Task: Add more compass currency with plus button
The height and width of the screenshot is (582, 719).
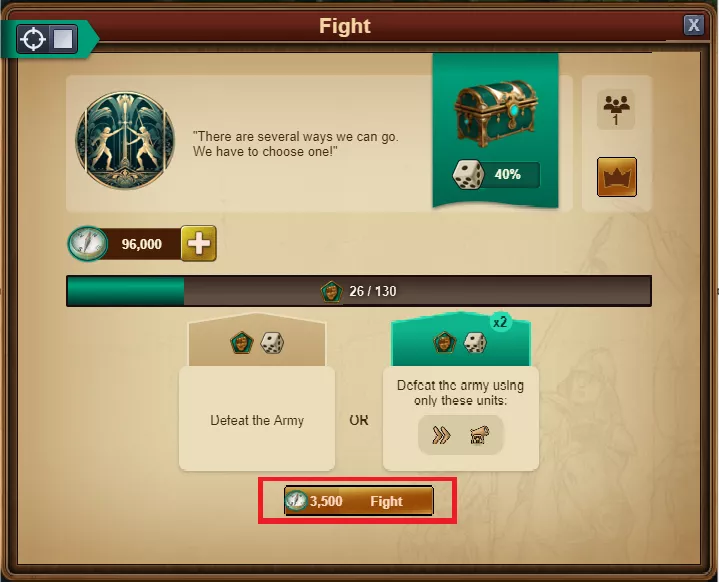Action: click(199, 243)
